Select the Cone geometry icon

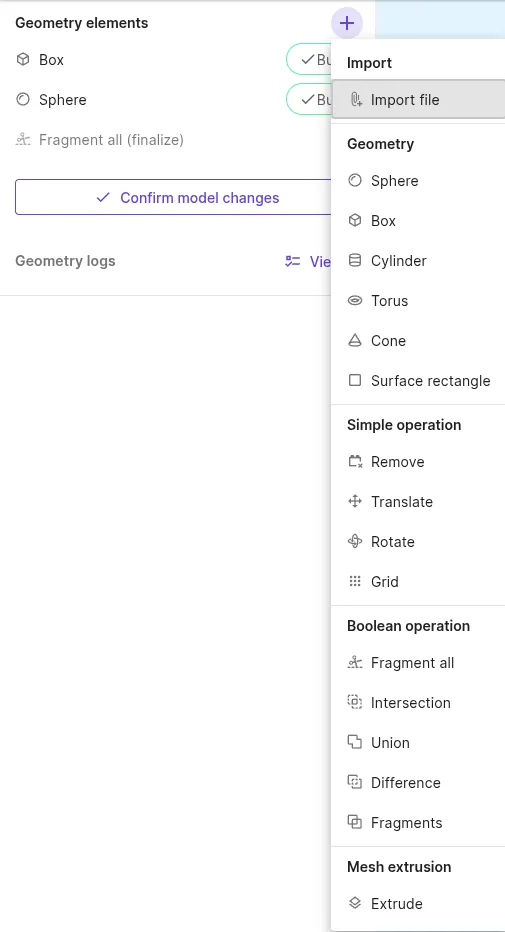tap(355, 341)
